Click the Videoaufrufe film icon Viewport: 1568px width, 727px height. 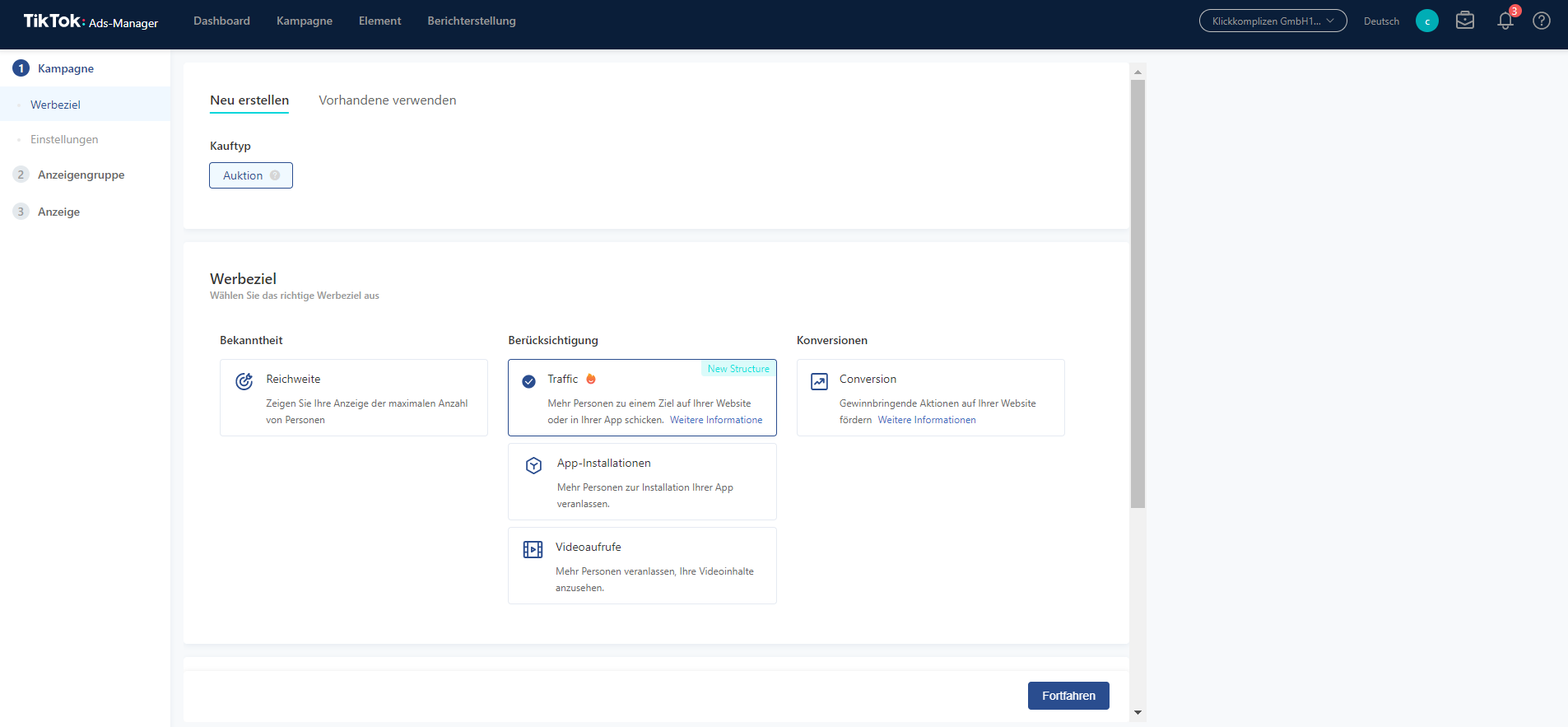533,549
